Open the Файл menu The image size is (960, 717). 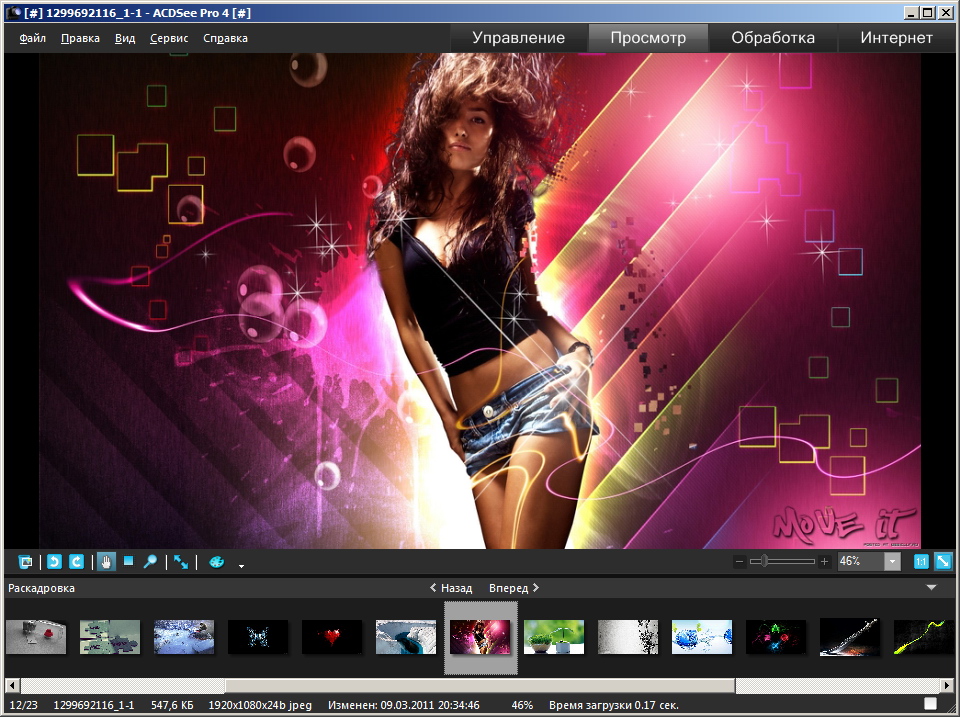(32, 38)
